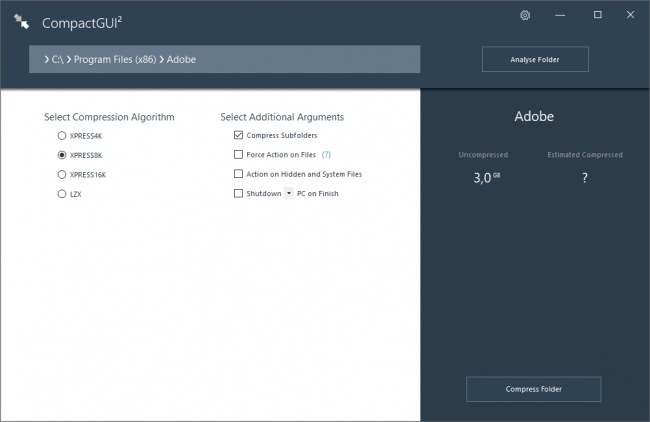Click the Analyse Folder button
The width and height of the screenshot is (650, 422).
tap(535, 59)
